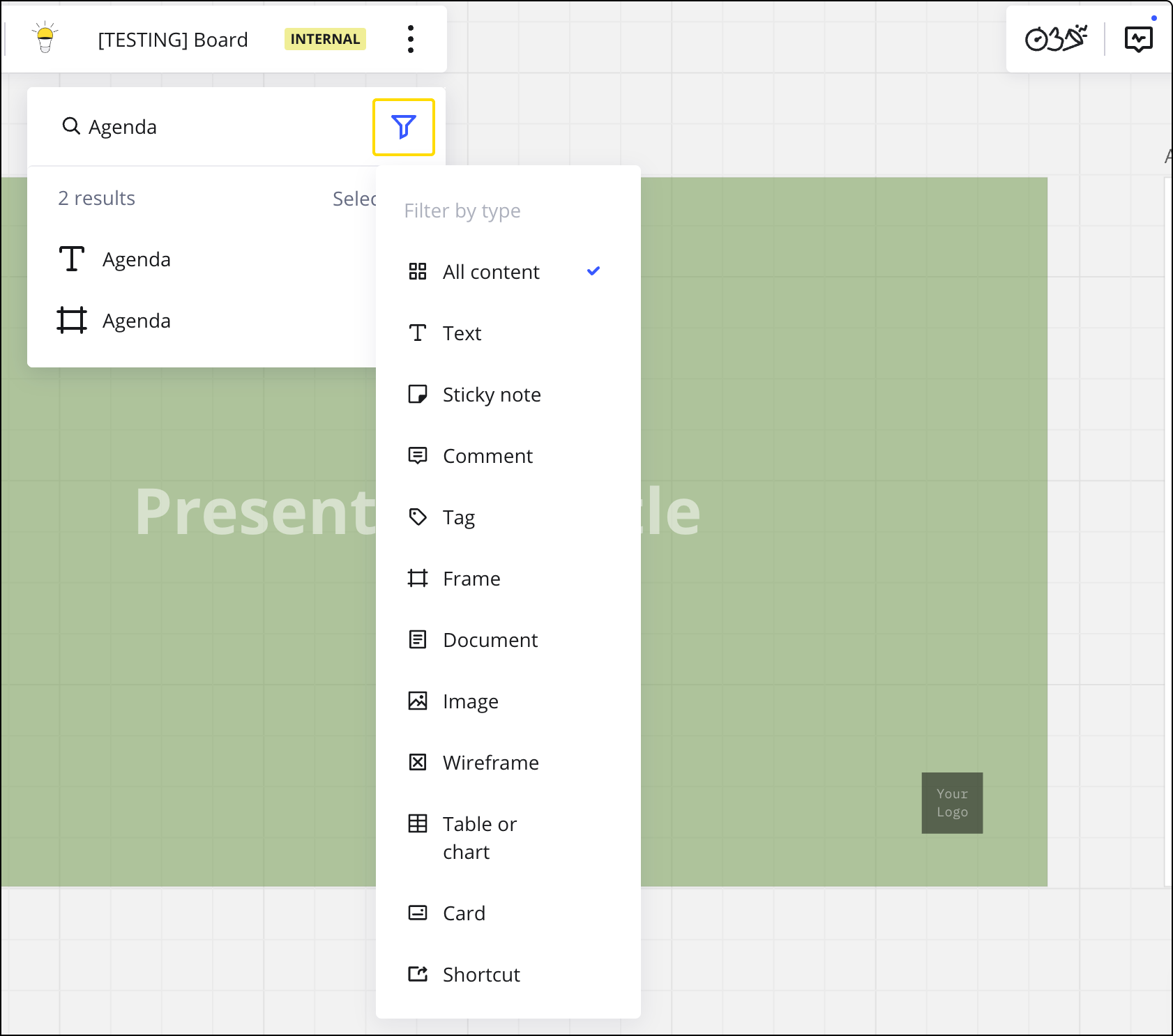
Task: Open the feedback bubble icon with blue dot
Action: (1138, 39)
